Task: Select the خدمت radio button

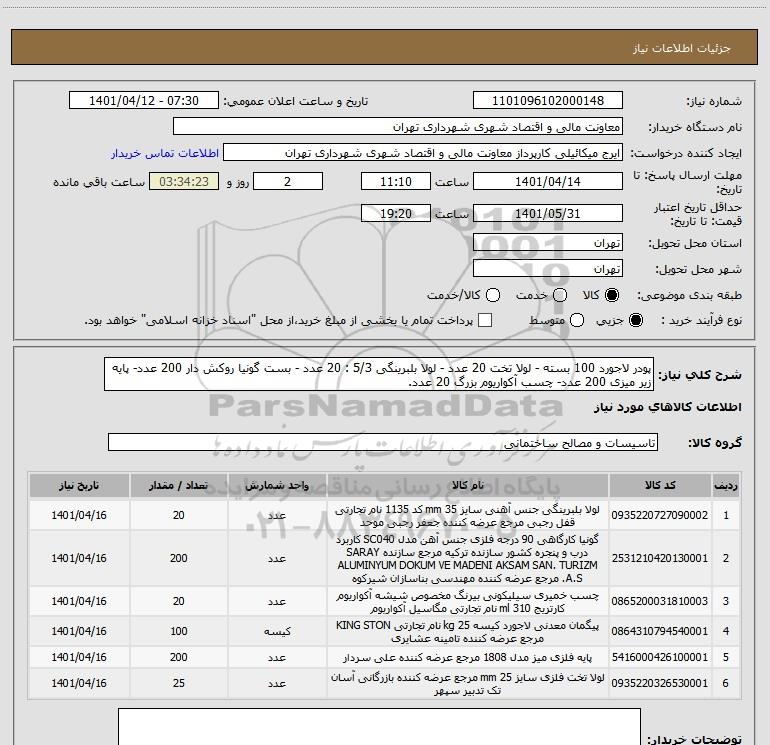Action: tap(560, 295)
